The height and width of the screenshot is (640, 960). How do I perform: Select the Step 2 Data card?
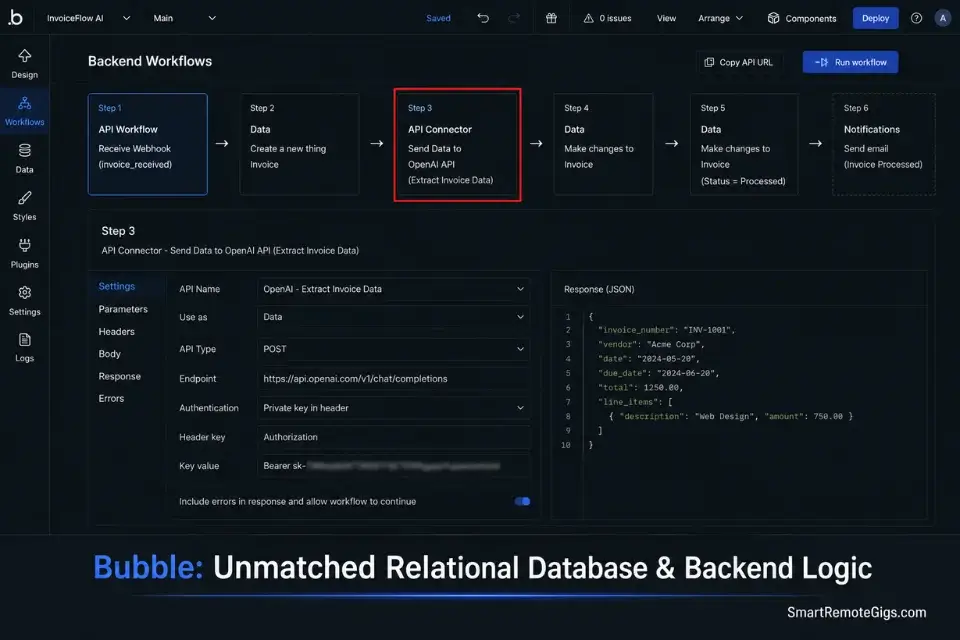pos(299,145)
